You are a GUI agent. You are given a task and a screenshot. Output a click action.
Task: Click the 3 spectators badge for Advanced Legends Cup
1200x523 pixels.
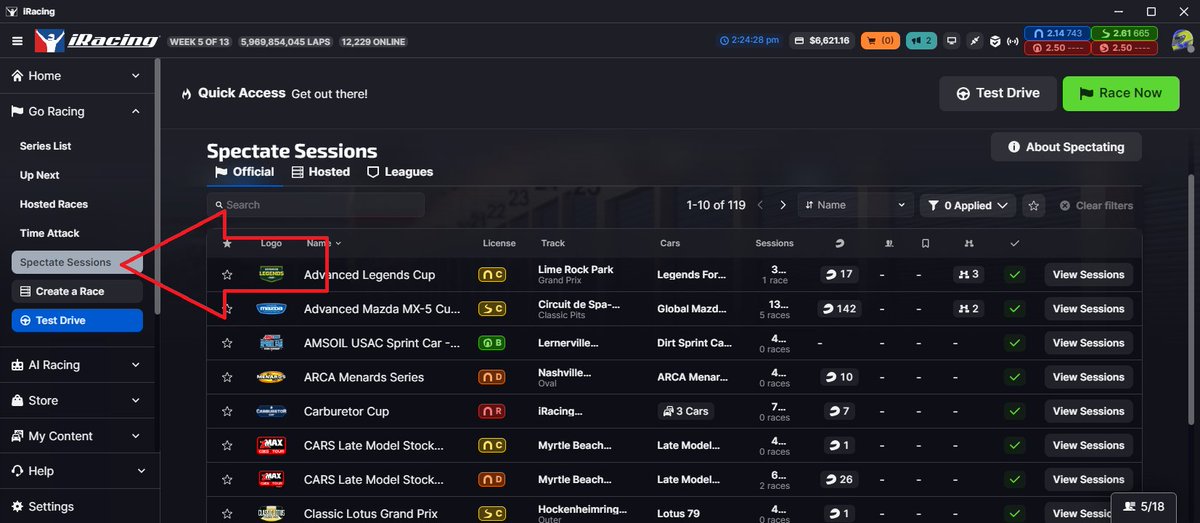pyautogui.click(x=969, y=274)
